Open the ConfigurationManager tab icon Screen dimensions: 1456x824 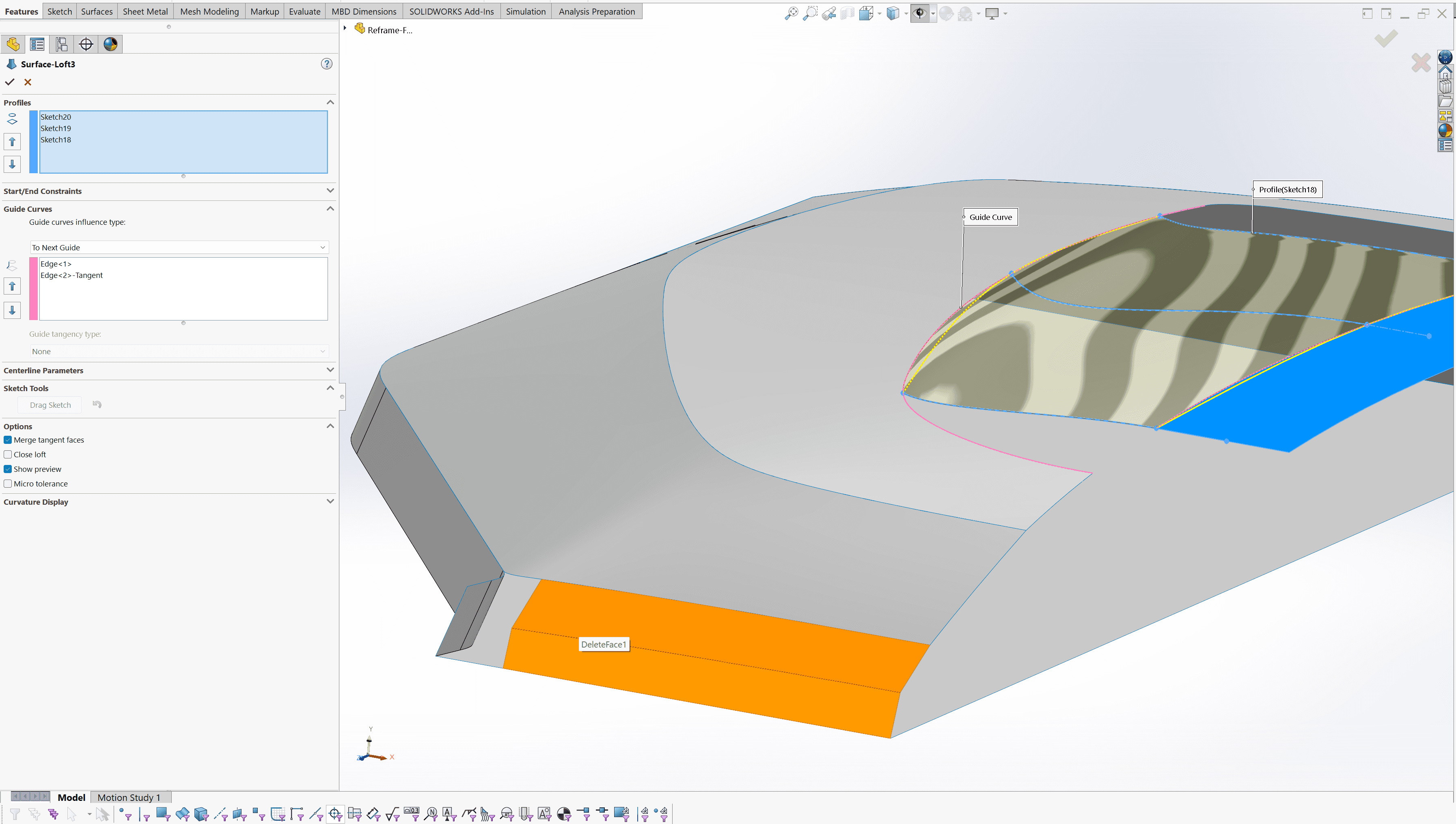pos(62,44)
